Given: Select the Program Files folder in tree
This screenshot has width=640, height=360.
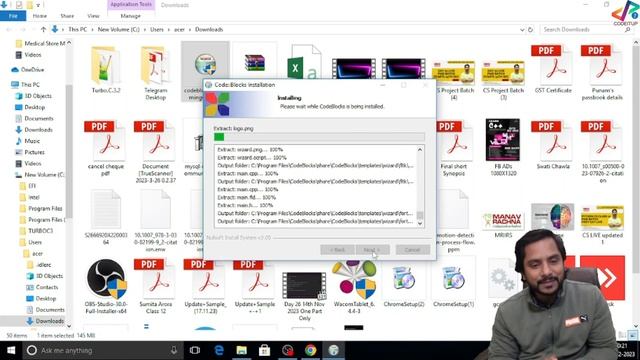Looking at the screenshot, I should pos(41,208).
